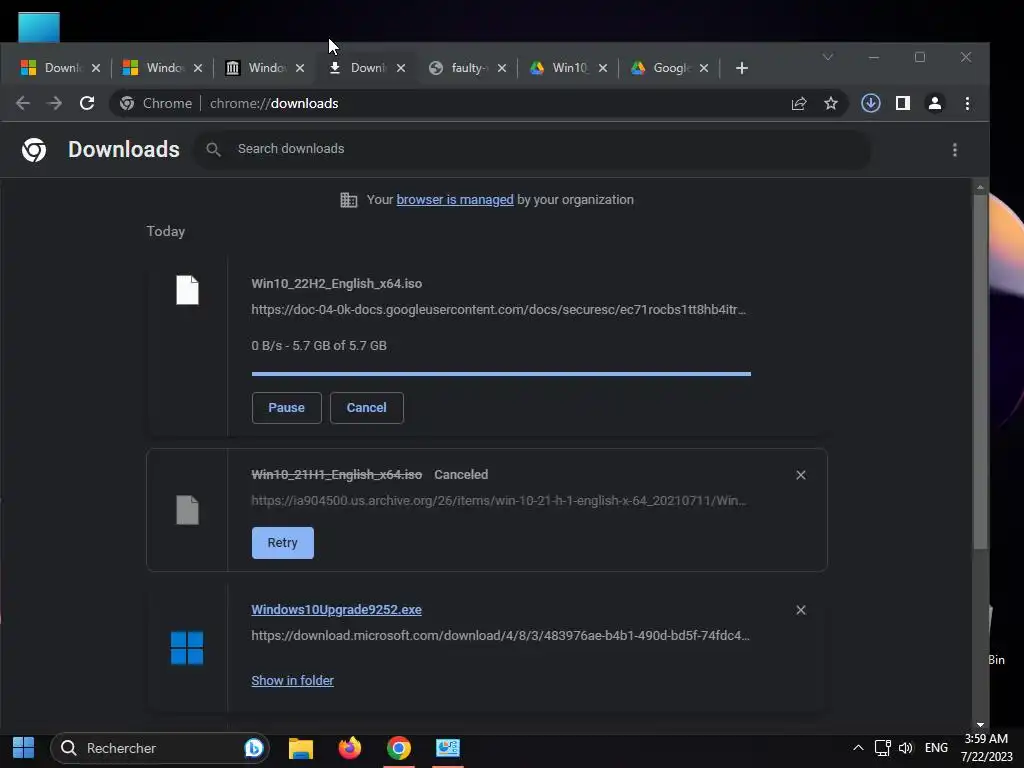Click the download.microsoft.com source URL
The height and width of the screenshot is (768, 1024).
pyautogui.click(x=500, y=635)
